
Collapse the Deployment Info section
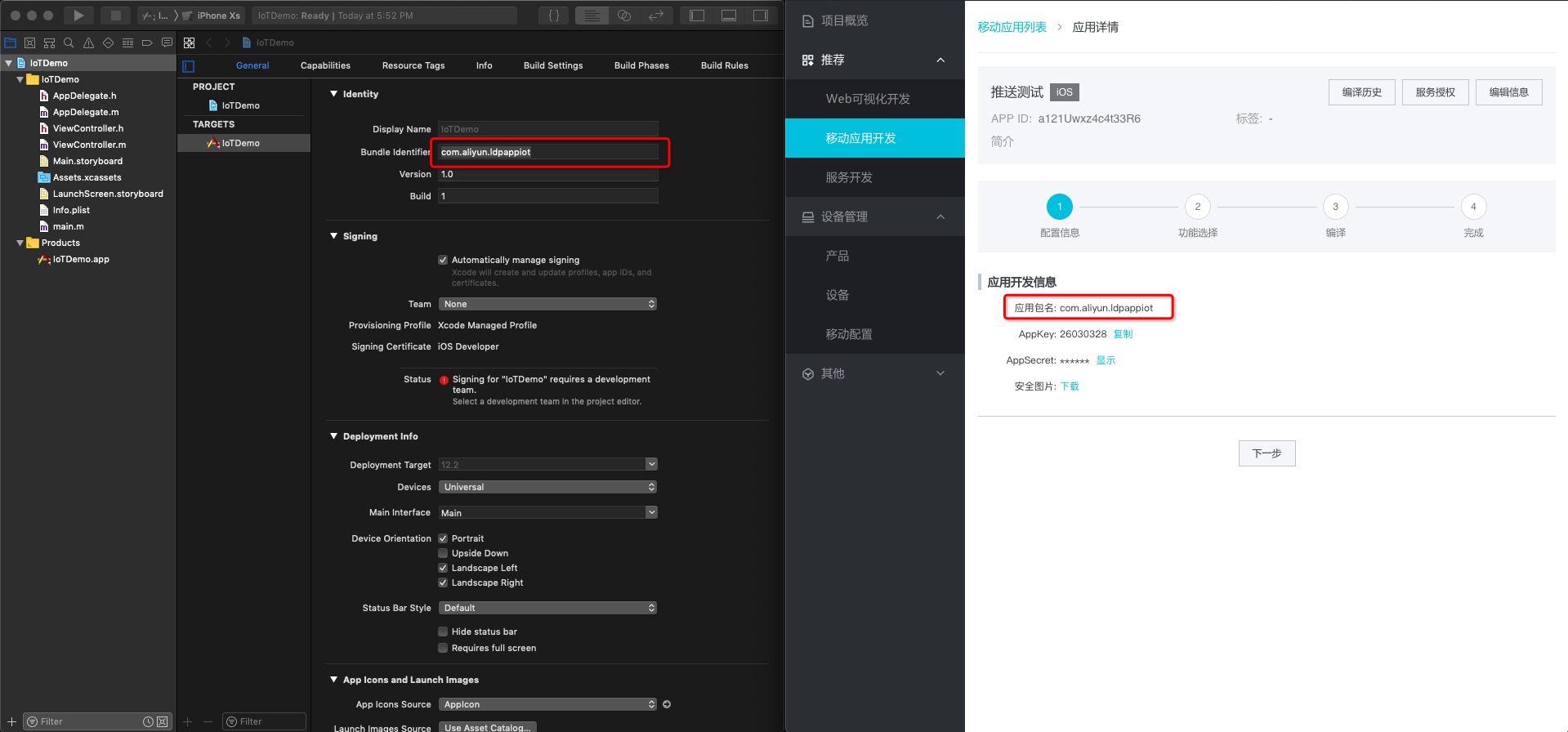[333, 436]
